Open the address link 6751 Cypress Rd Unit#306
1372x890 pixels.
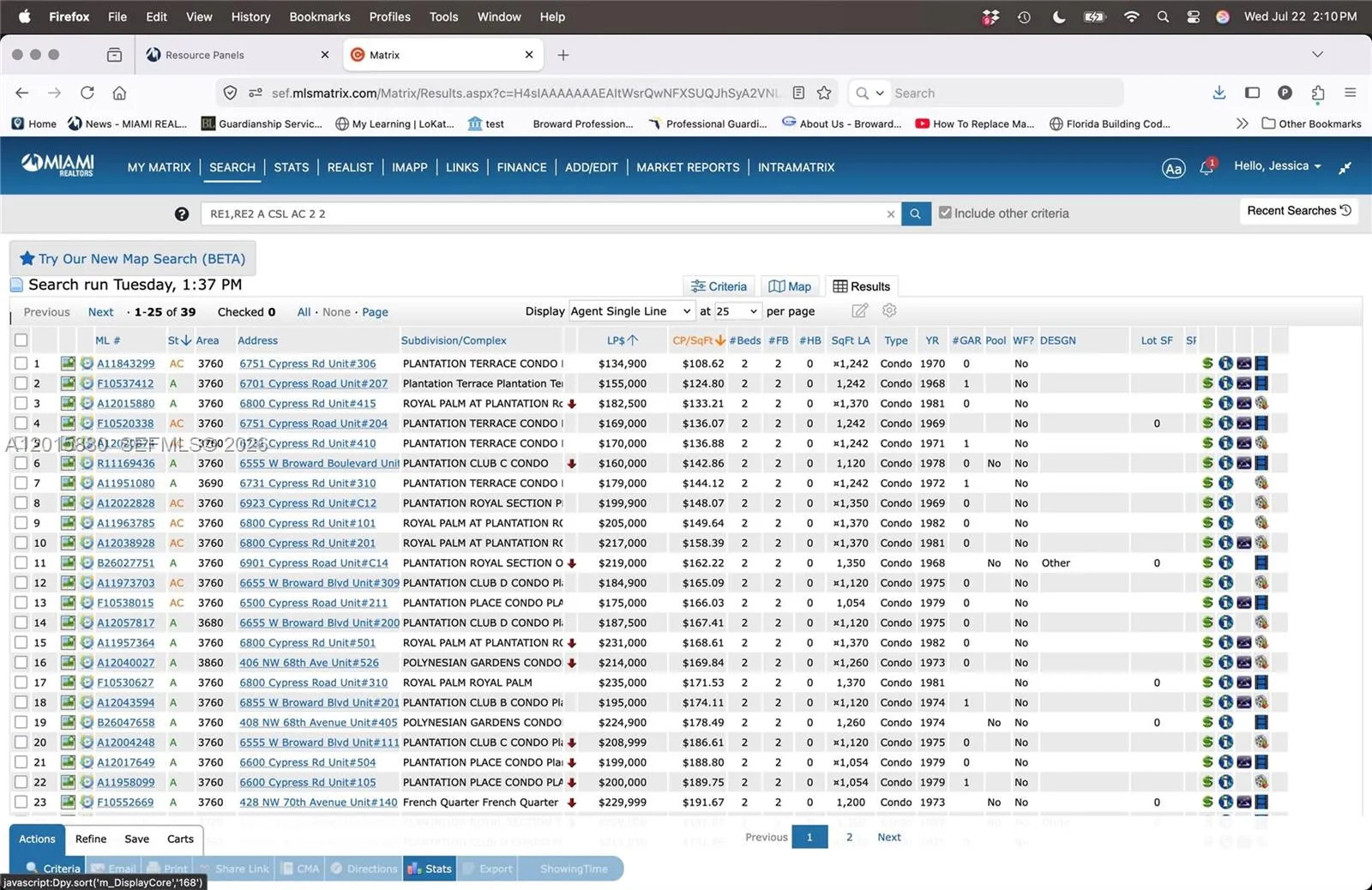click(308, 364)
